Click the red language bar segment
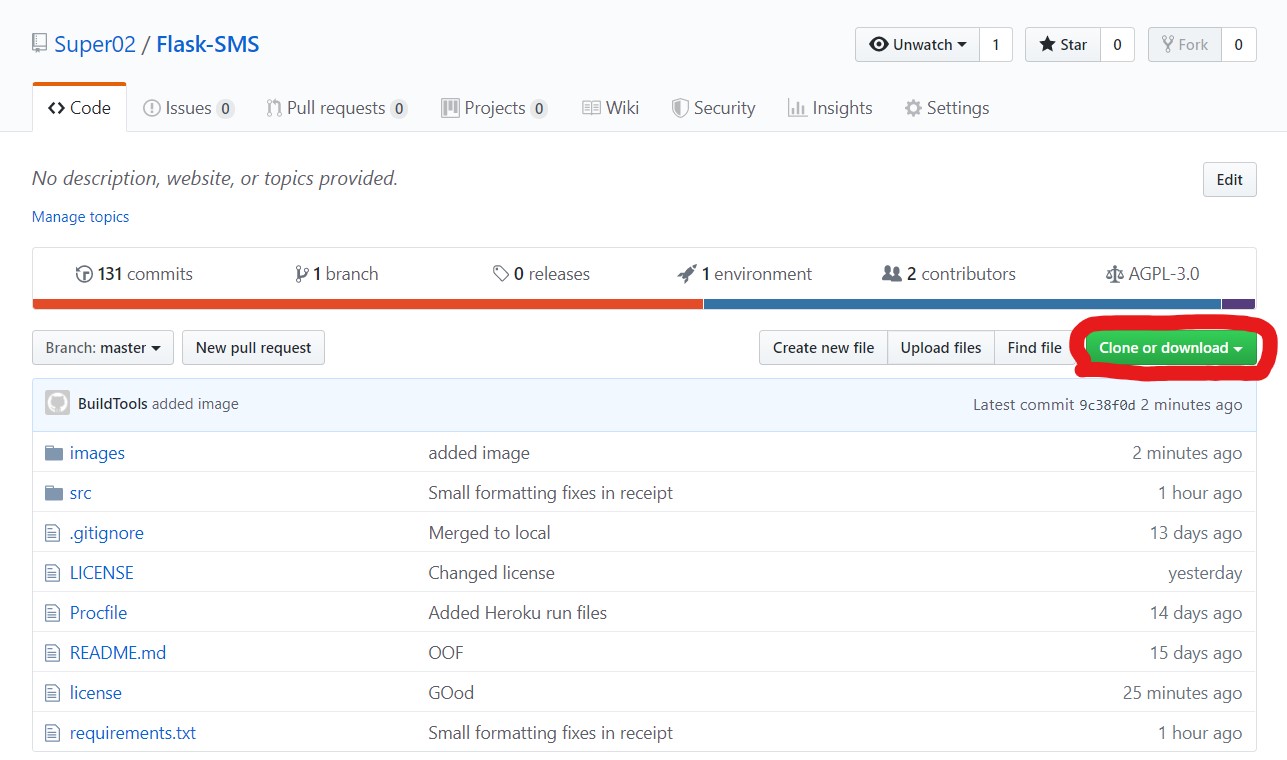The height and width of the screenshot is (760, 1287). pyautogui.click(x=368, y=304)
